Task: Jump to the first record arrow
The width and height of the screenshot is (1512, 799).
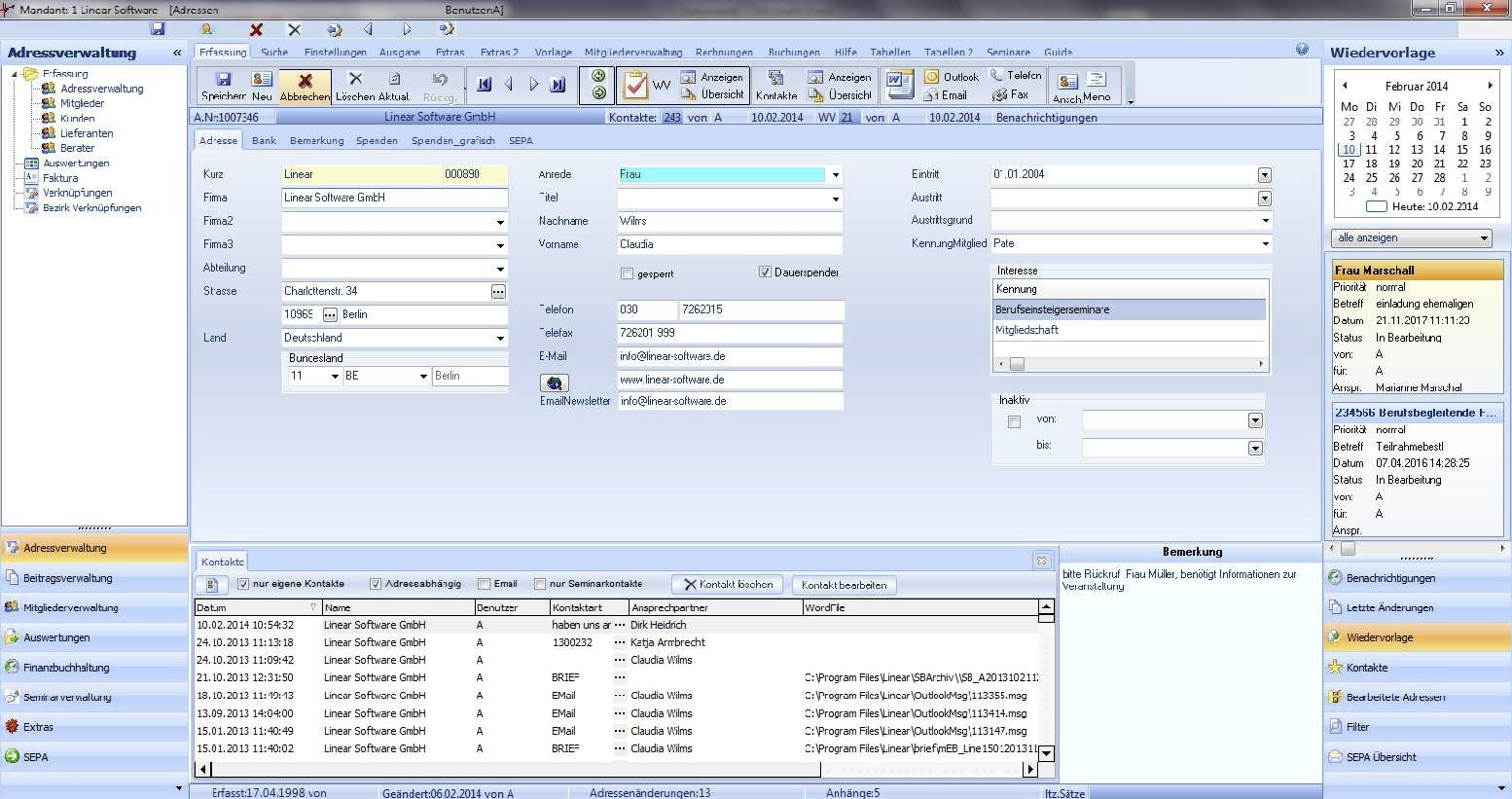Action: 485,85
